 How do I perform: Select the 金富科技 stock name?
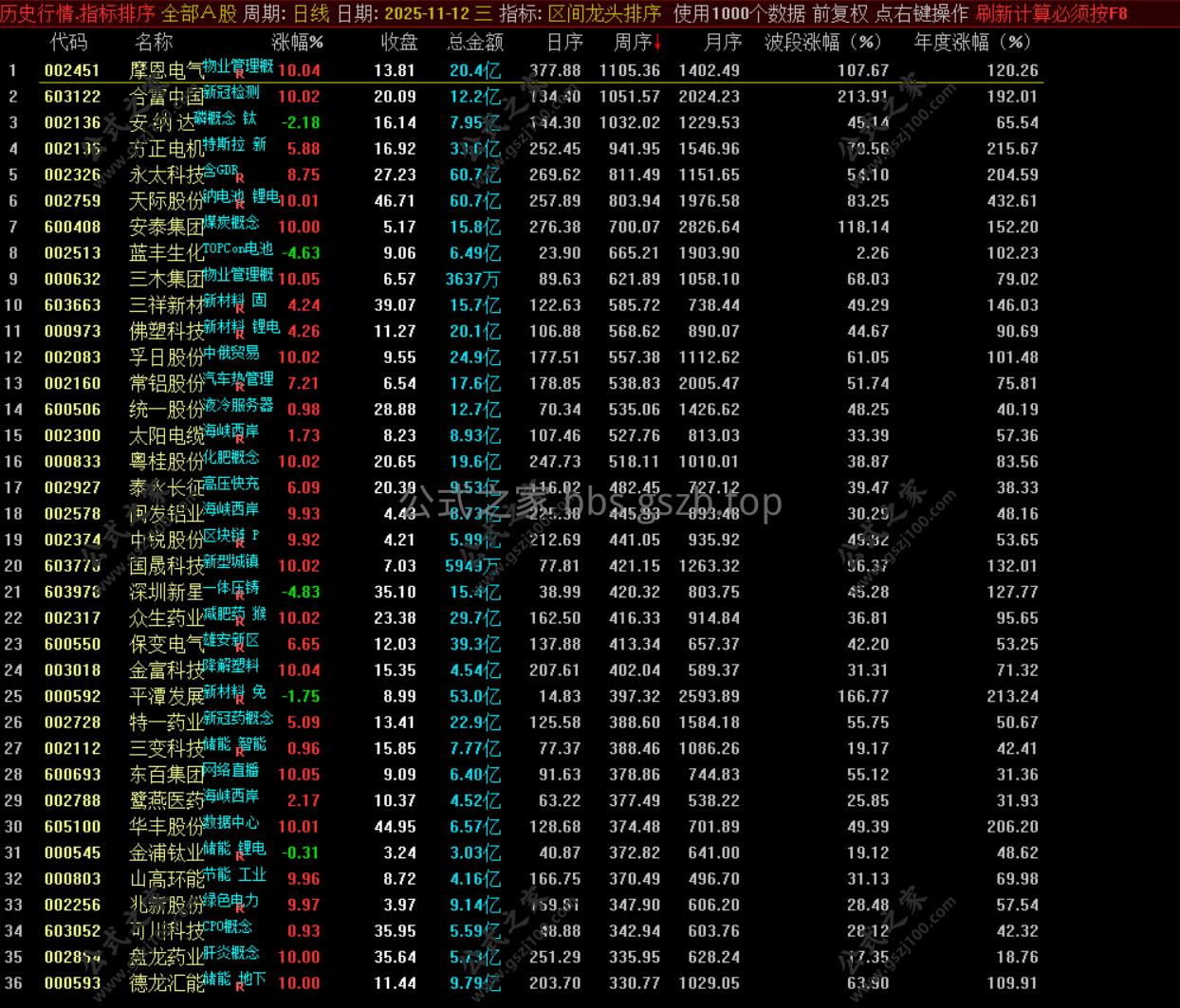click(166, 670)
